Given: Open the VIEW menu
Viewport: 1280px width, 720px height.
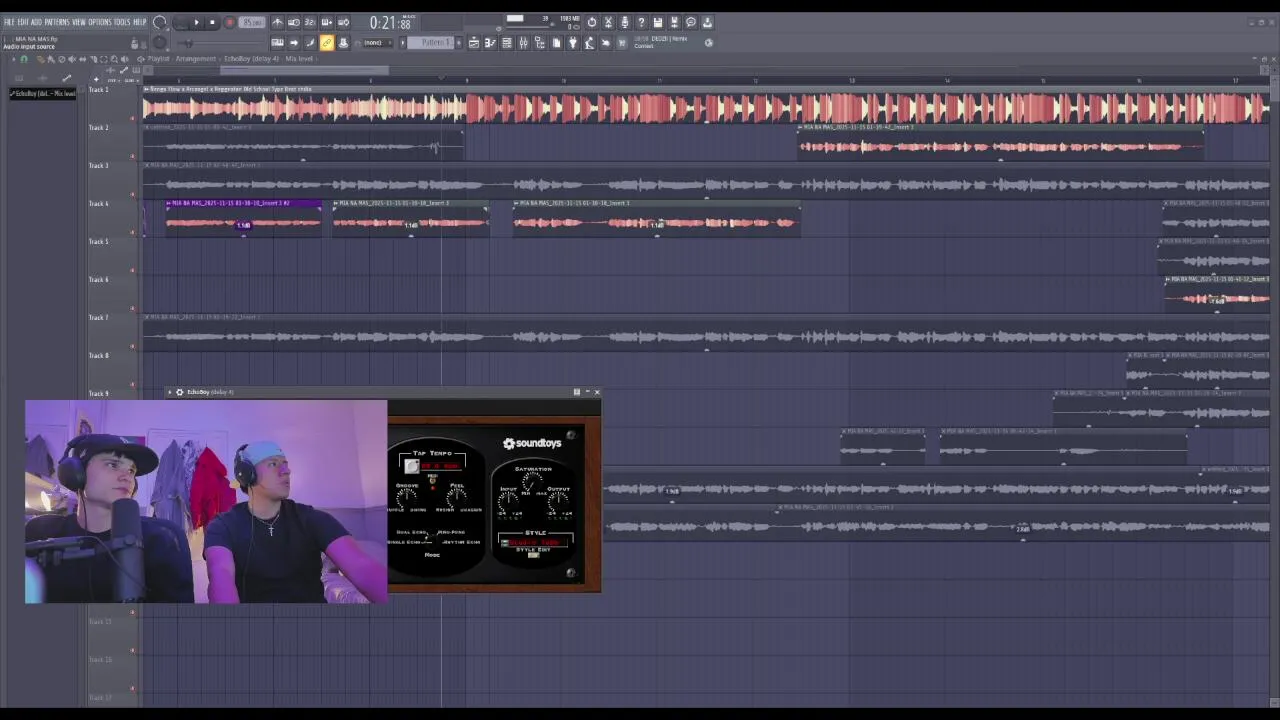Looking at the screenshot, I should coord(79,22).
